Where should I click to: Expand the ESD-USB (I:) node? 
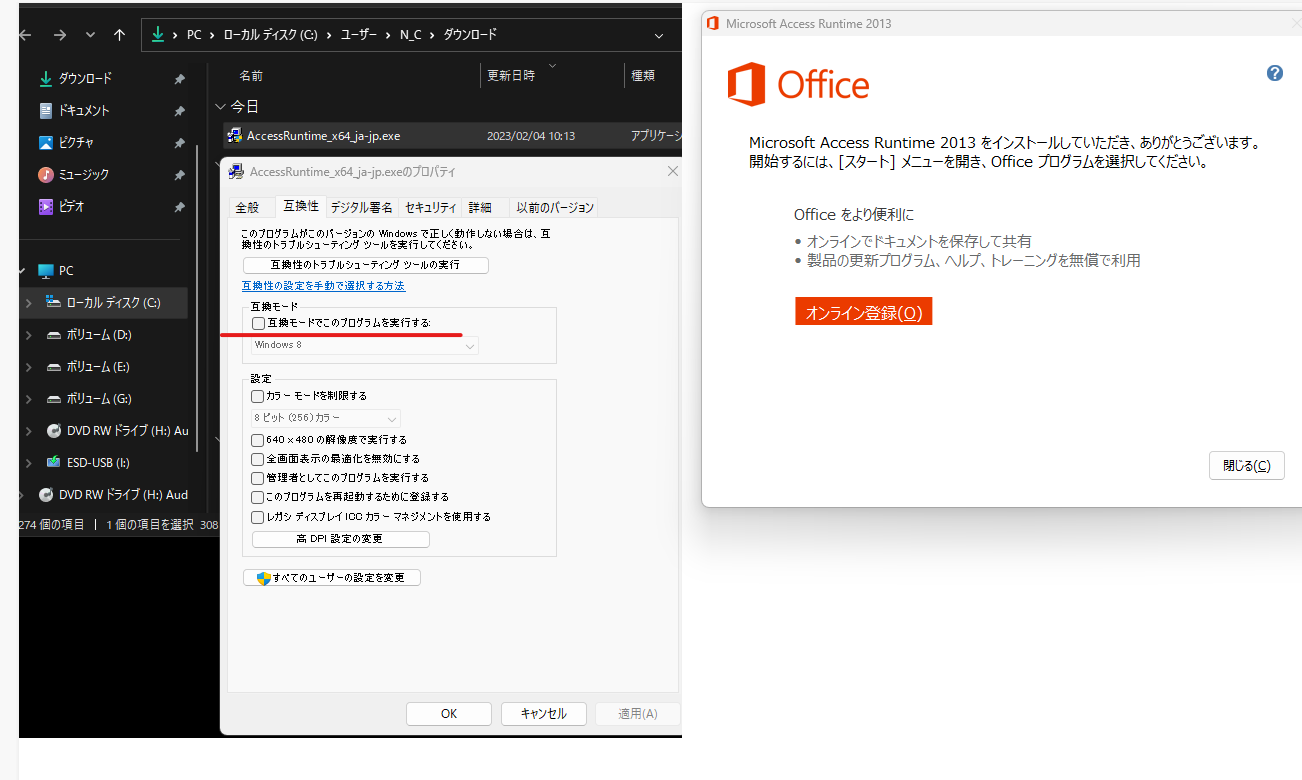(x=28, y=462)
